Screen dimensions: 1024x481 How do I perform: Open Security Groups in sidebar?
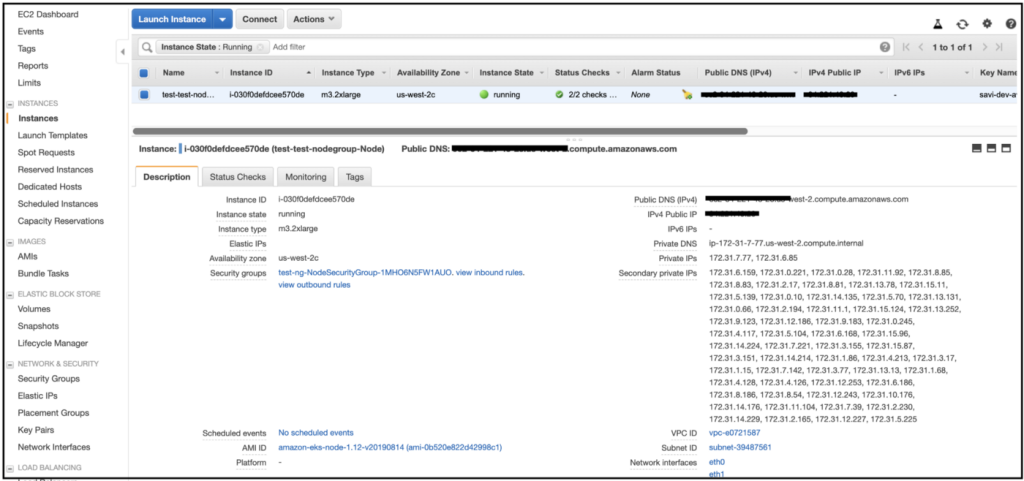tap(49, 379)
